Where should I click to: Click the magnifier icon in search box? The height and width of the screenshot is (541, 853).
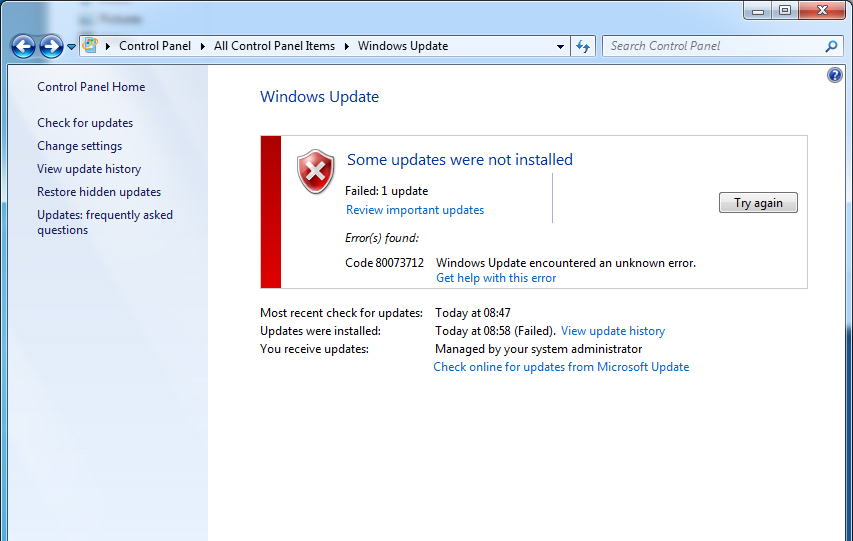831,46
